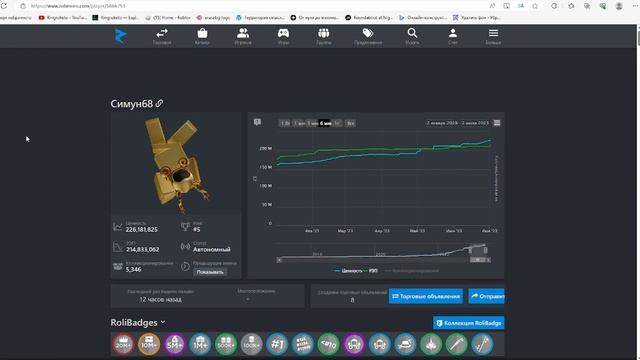
Task: Click the blue Rolimons logo
Action: [120, 36]
